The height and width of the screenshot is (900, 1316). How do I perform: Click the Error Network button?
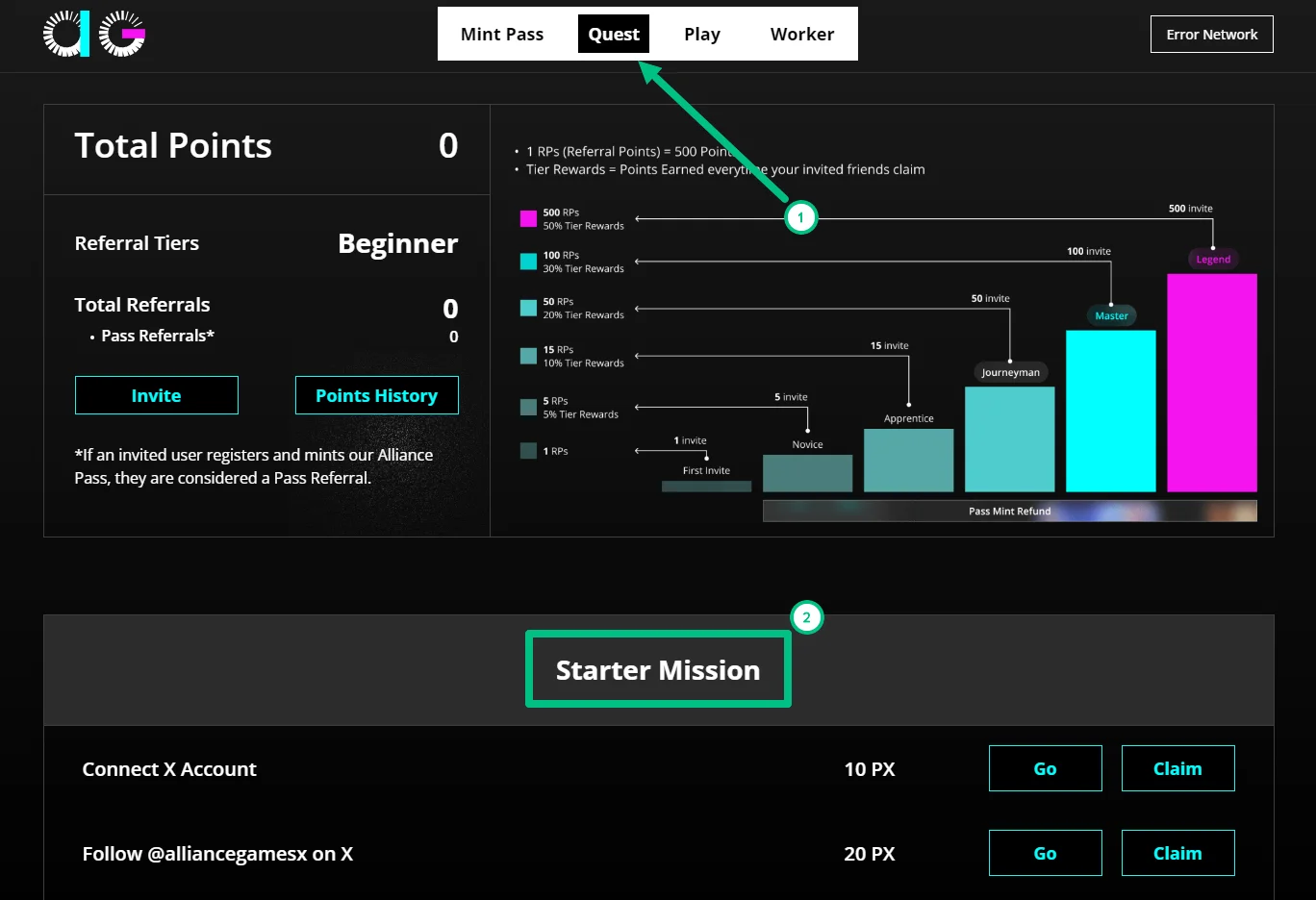(1212, 34)
